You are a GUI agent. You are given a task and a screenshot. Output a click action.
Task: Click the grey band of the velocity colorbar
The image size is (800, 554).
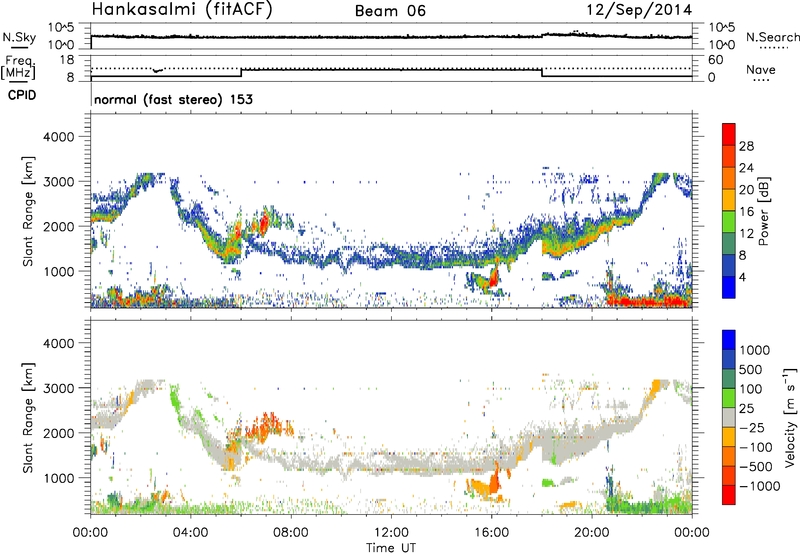pyautogui.click(x=729, y=417)
